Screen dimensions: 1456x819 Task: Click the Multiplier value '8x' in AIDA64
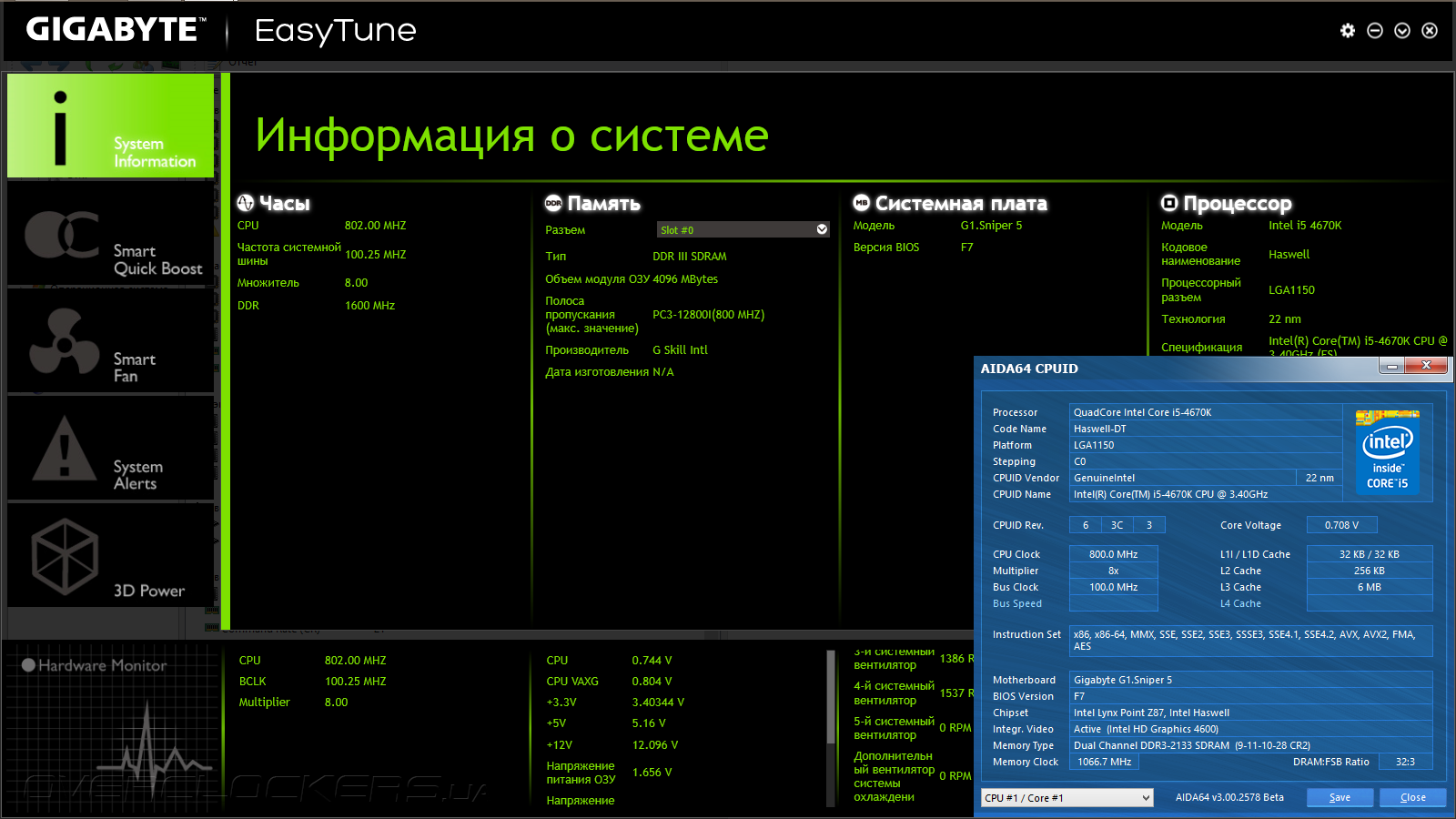click(1114, 571)
